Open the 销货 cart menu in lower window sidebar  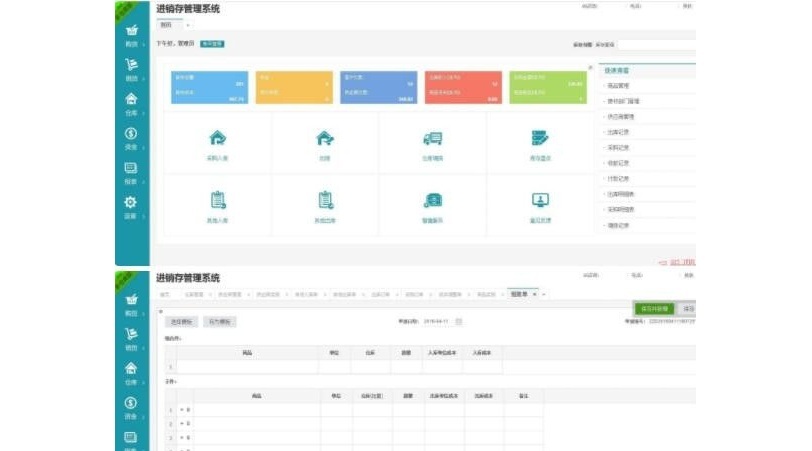pos(132,339)
